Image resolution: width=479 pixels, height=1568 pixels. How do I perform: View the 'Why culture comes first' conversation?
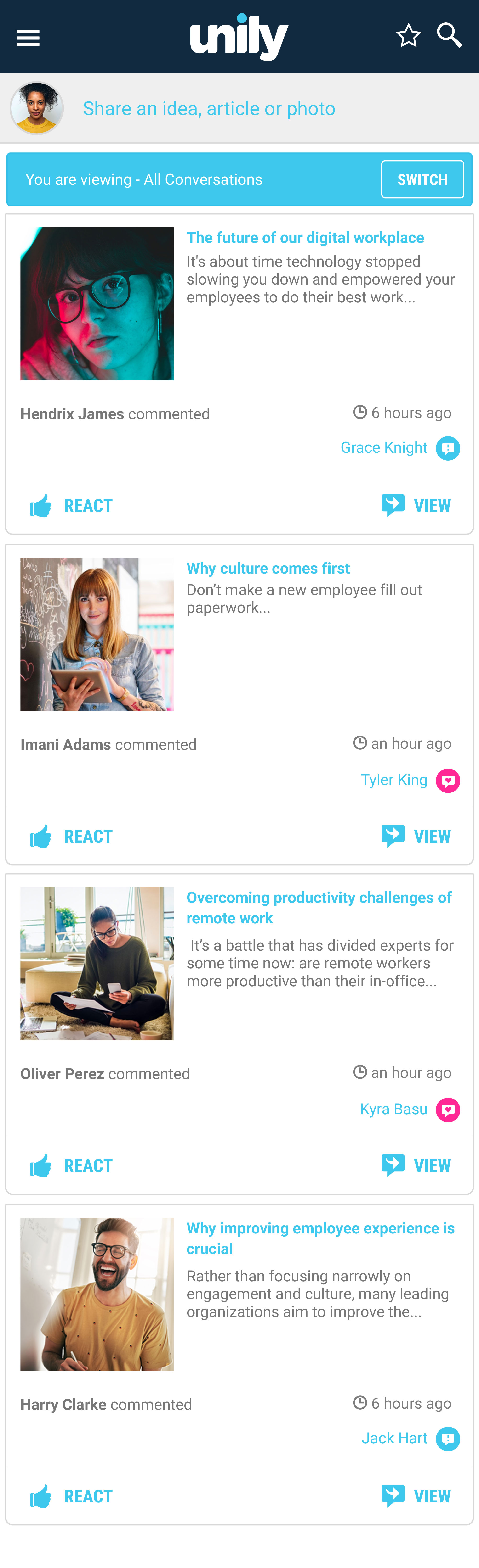point(416,836)
